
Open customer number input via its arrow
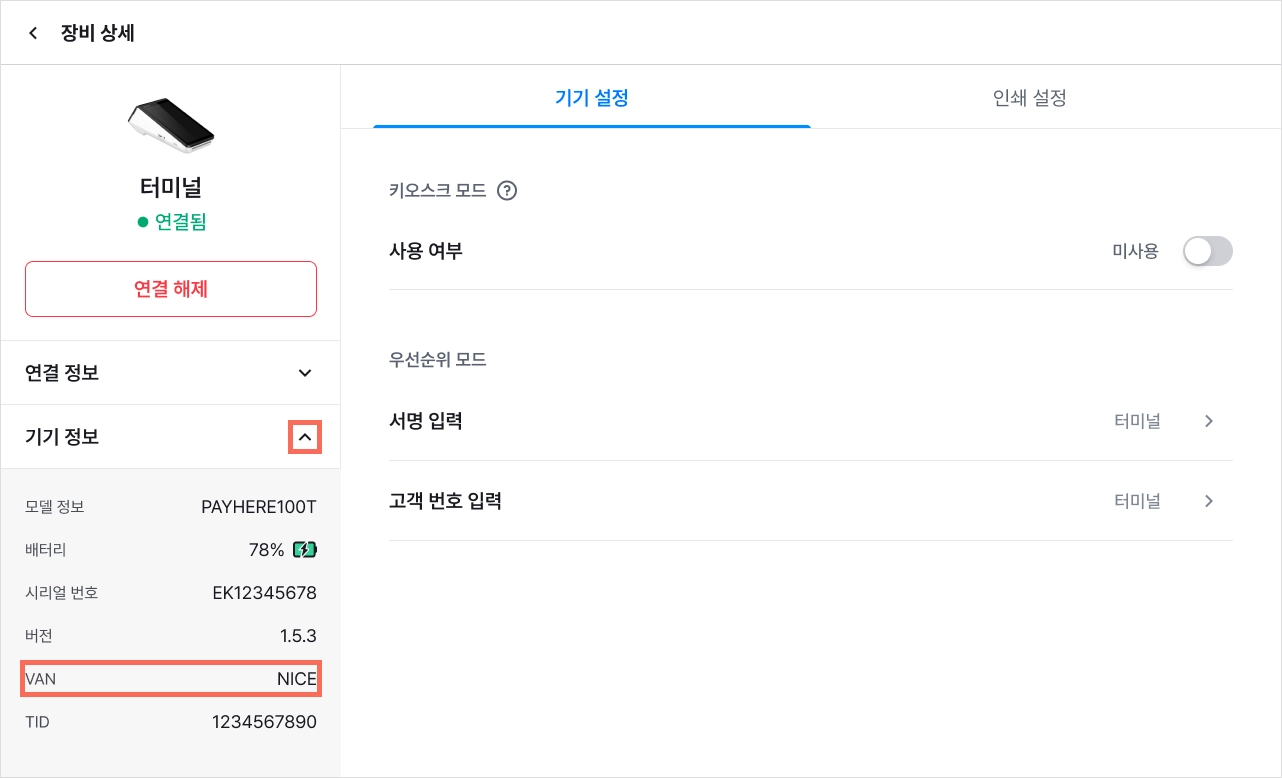pos(1209,501)
